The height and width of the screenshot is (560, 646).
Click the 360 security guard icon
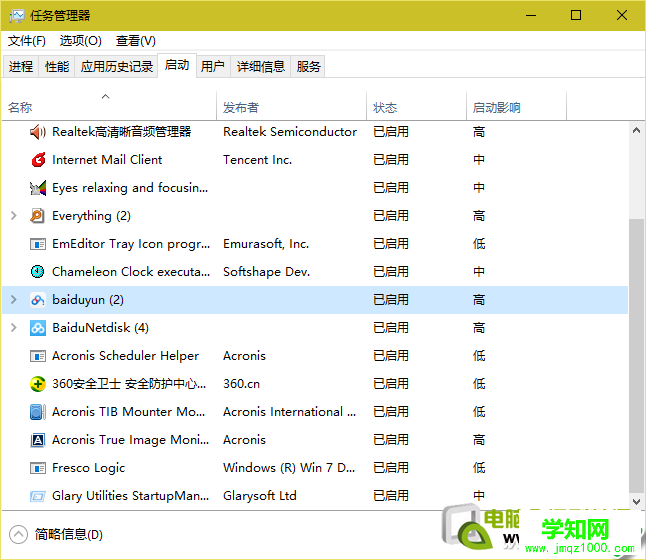[x=38, y=384]
